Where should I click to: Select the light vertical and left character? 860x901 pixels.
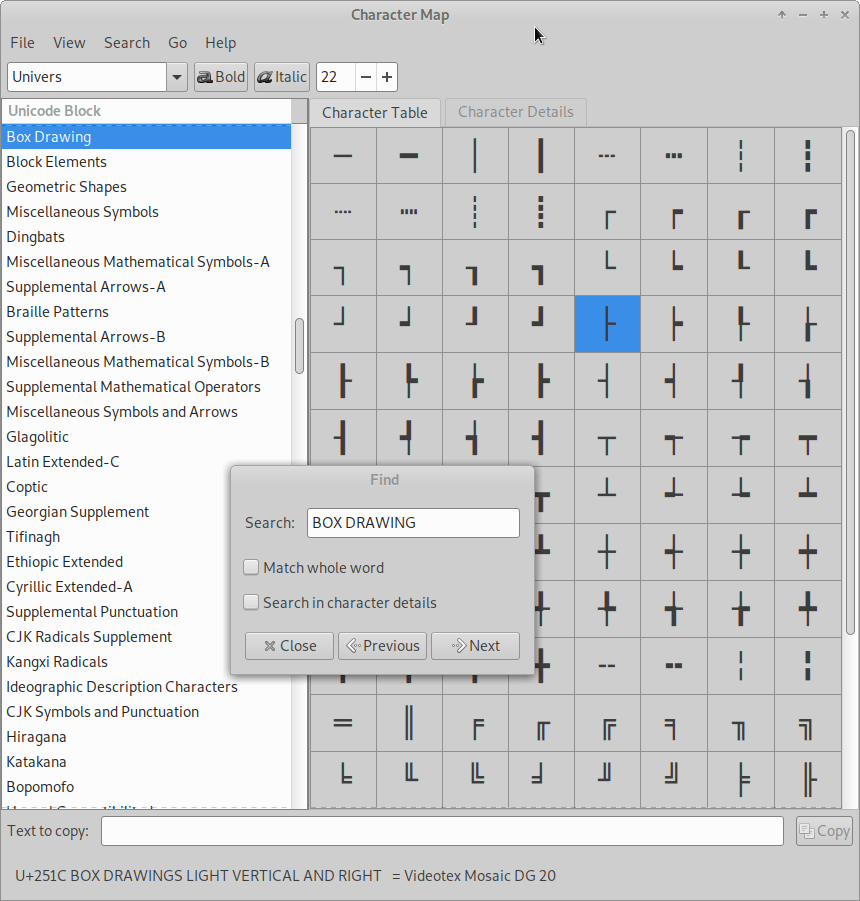(607, 381)
